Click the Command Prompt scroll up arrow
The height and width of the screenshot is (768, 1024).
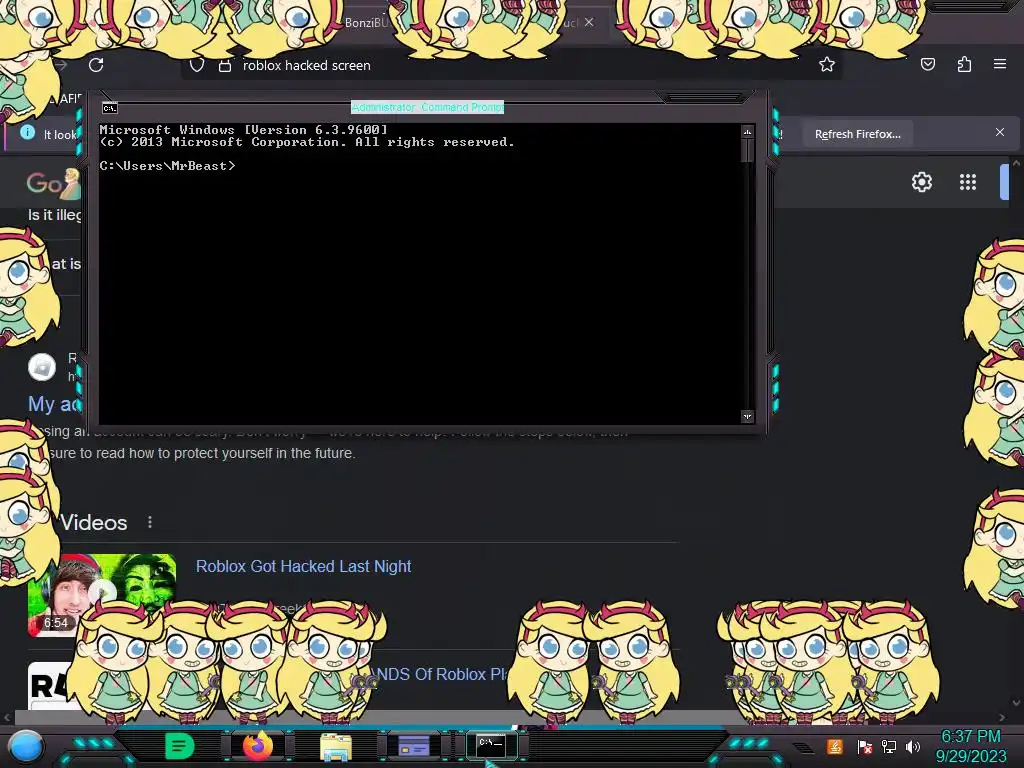click(x=747, y=132)
